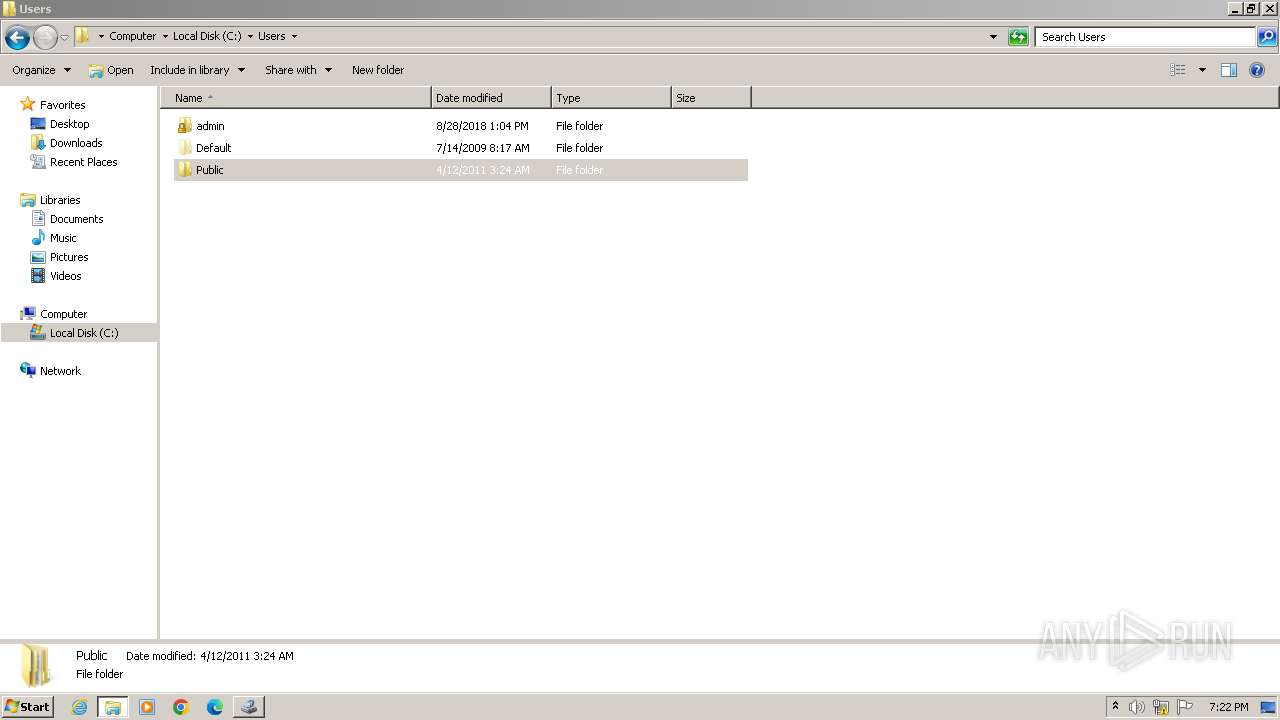Refresh the Users folder view

coord(1018,37)
